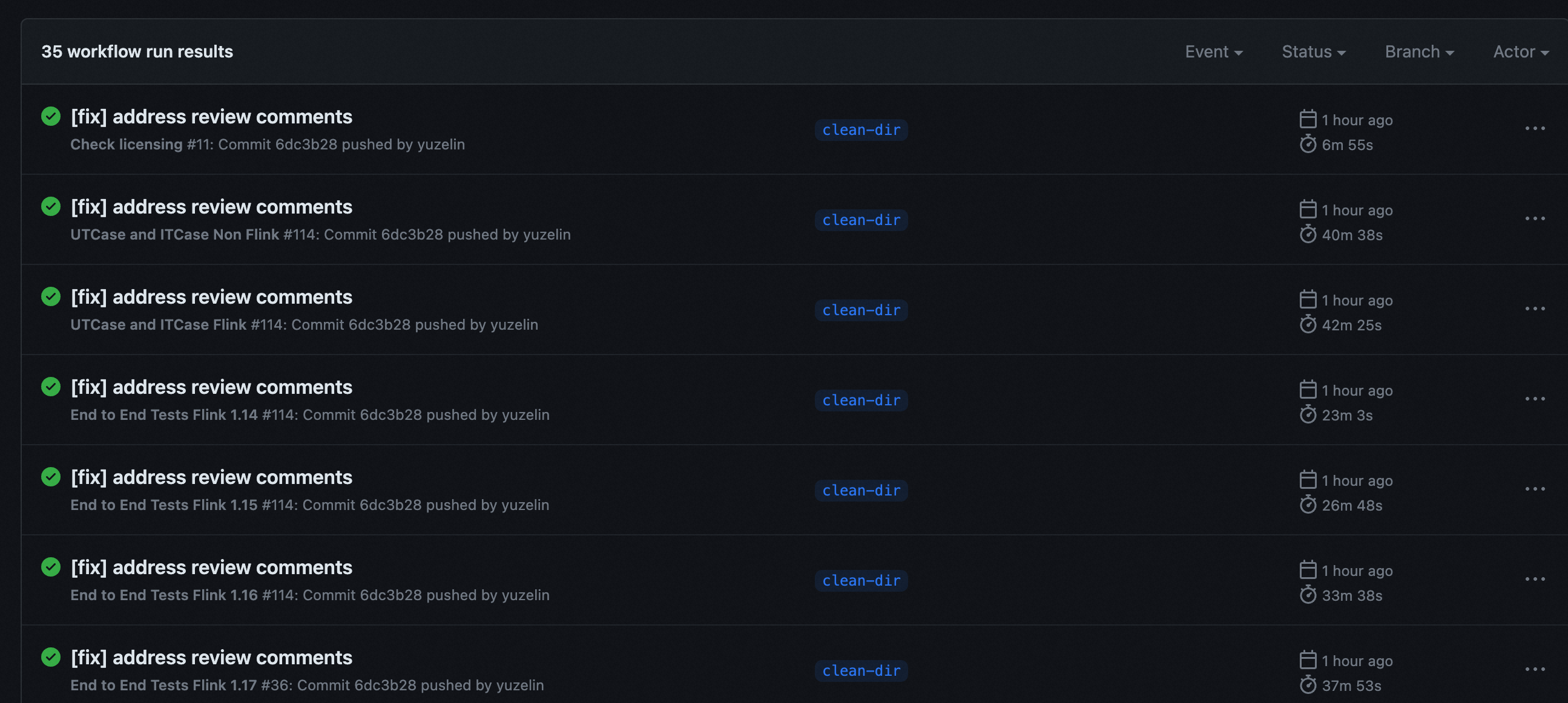The width and height of the screenshot is (1568, 703).
Task: Expand the Status filter dropdown
Action: (1313, 51)
